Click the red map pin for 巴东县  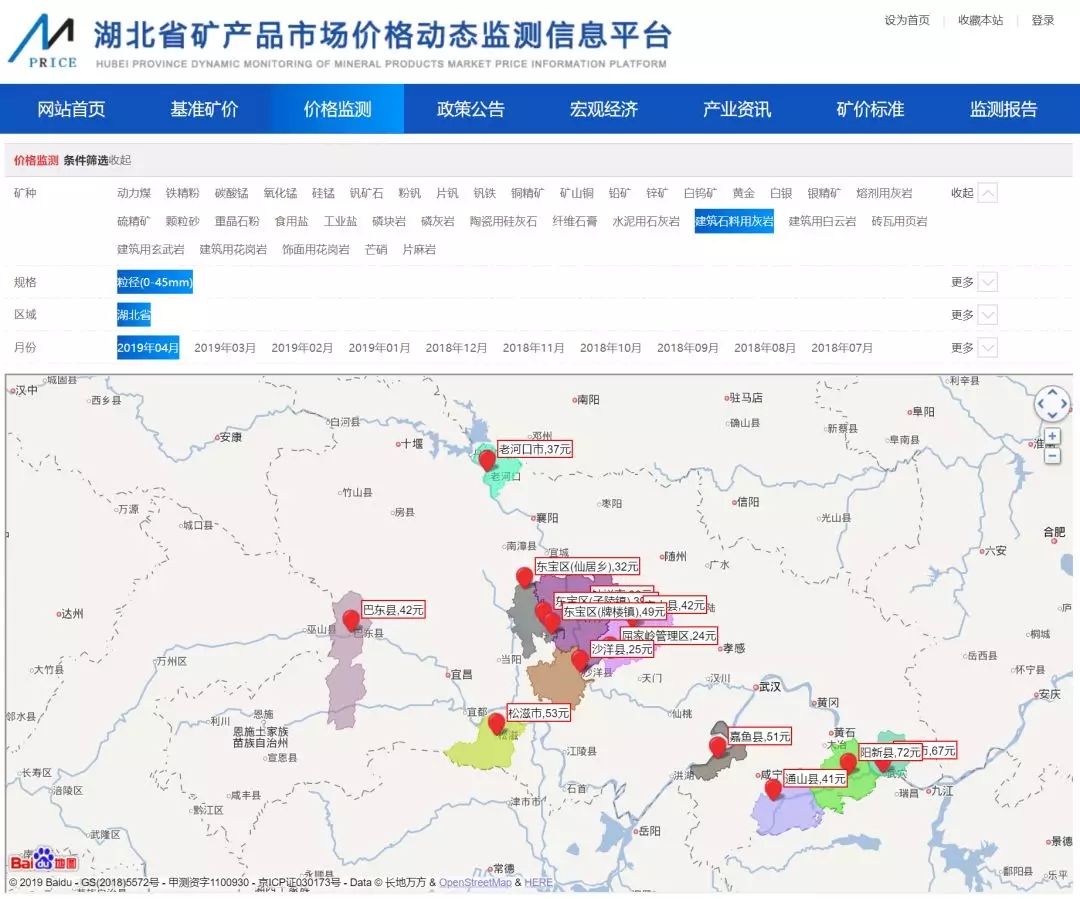[x=351, y=620]
